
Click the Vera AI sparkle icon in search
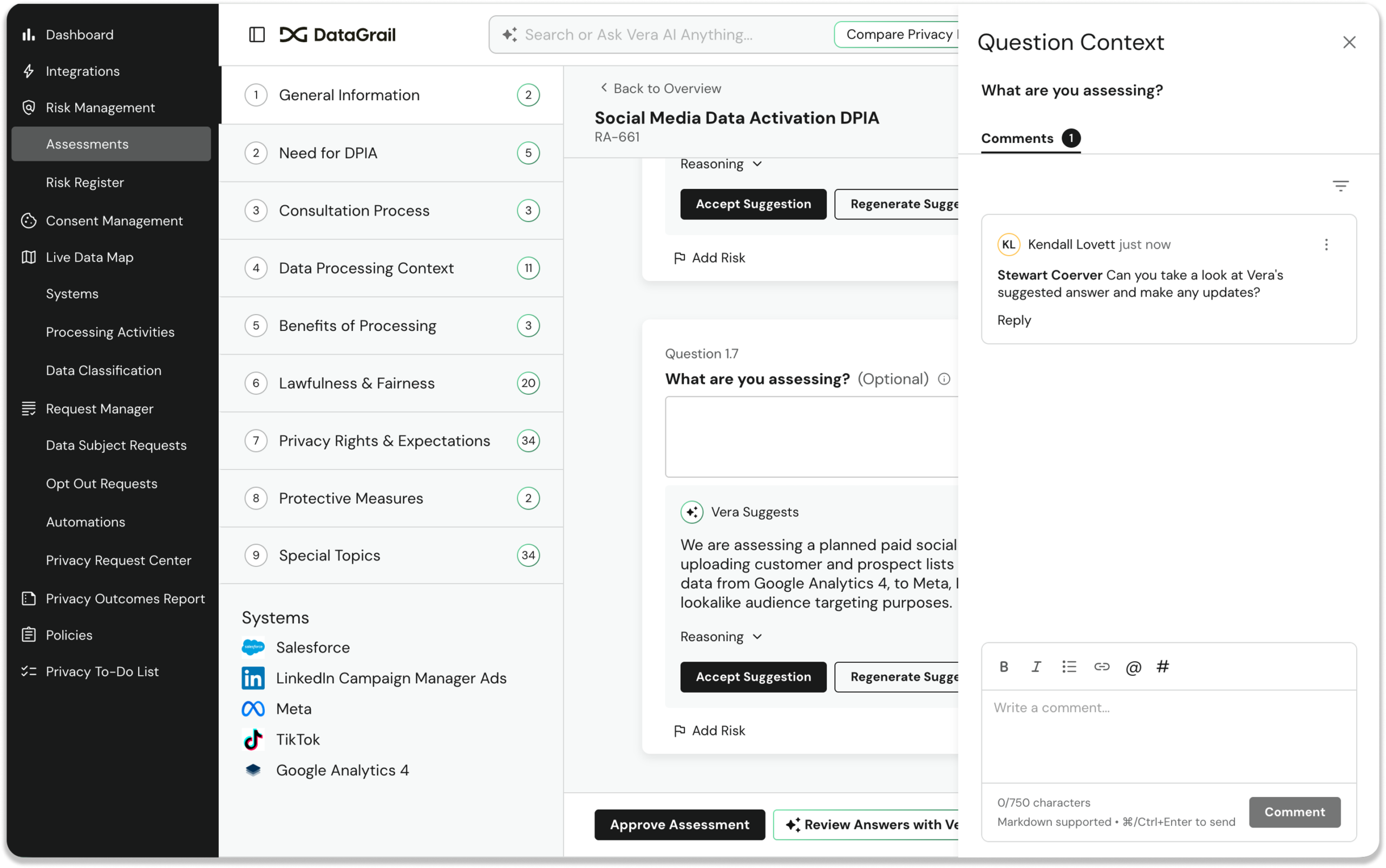509,35
